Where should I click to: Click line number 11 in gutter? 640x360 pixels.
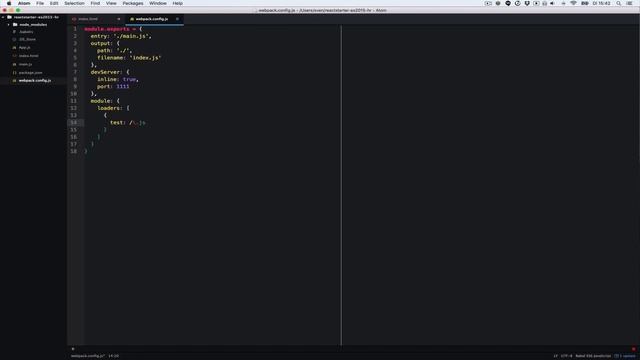pyautogui.click(x=73, y=101)
